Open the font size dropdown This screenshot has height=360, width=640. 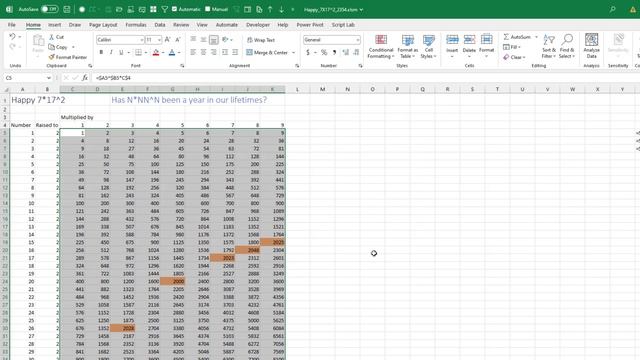159,40
